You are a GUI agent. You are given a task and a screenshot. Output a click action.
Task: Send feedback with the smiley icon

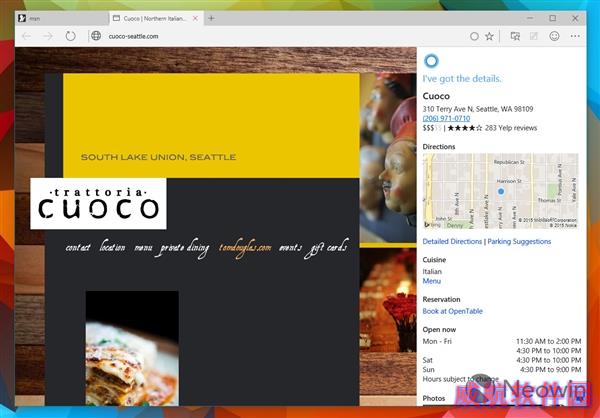(554, 36)
